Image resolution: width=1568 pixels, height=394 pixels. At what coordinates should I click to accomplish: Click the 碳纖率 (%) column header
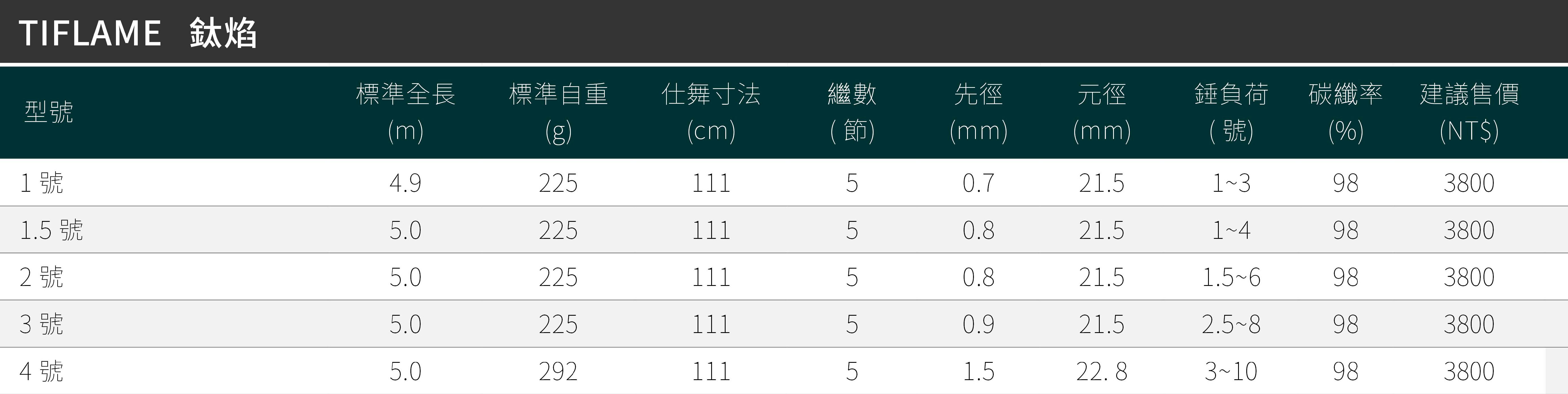coord(1345,112)
